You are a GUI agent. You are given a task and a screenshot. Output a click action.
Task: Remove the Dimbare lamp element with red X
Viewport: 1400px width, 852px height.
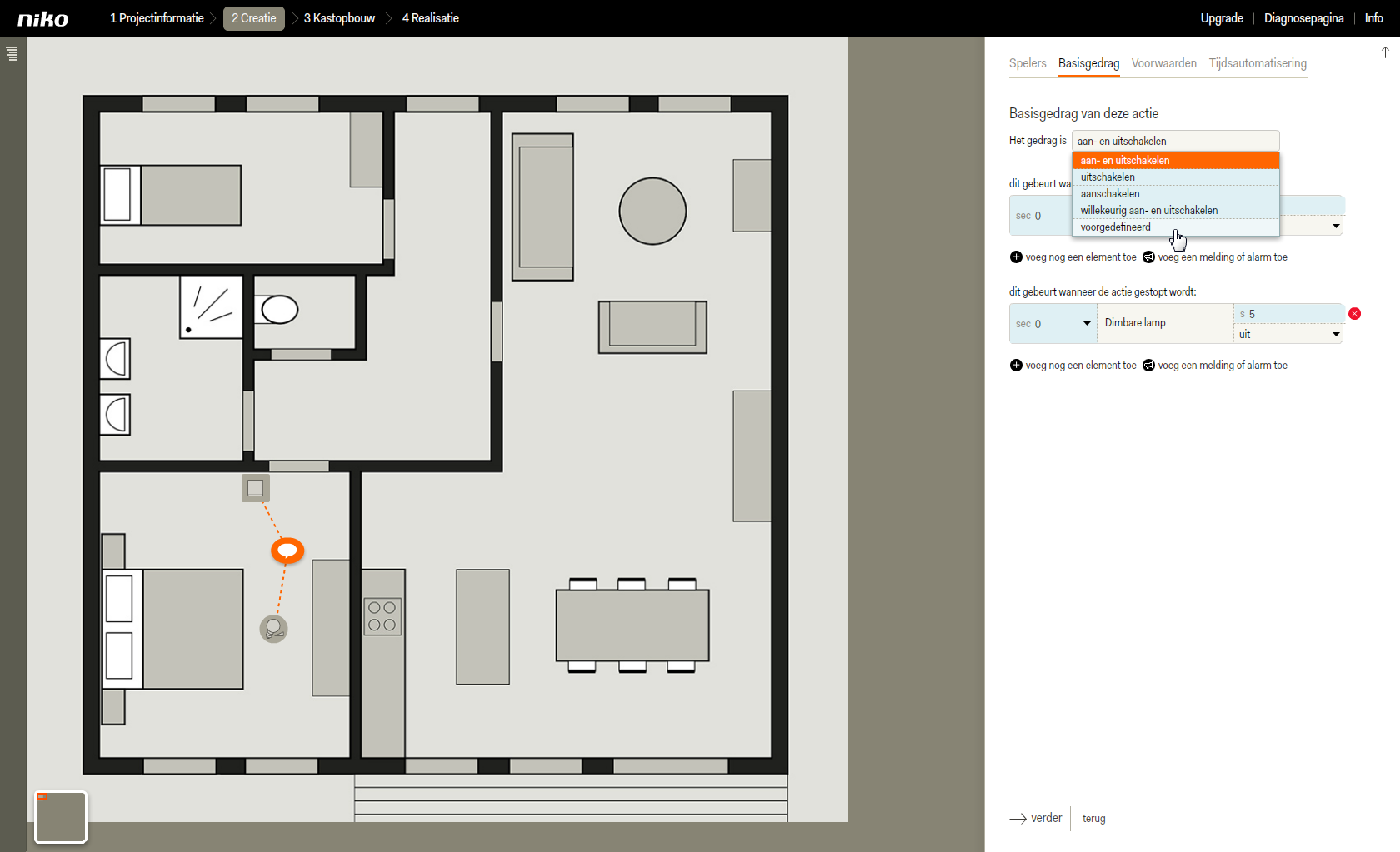click(1354, 314)
